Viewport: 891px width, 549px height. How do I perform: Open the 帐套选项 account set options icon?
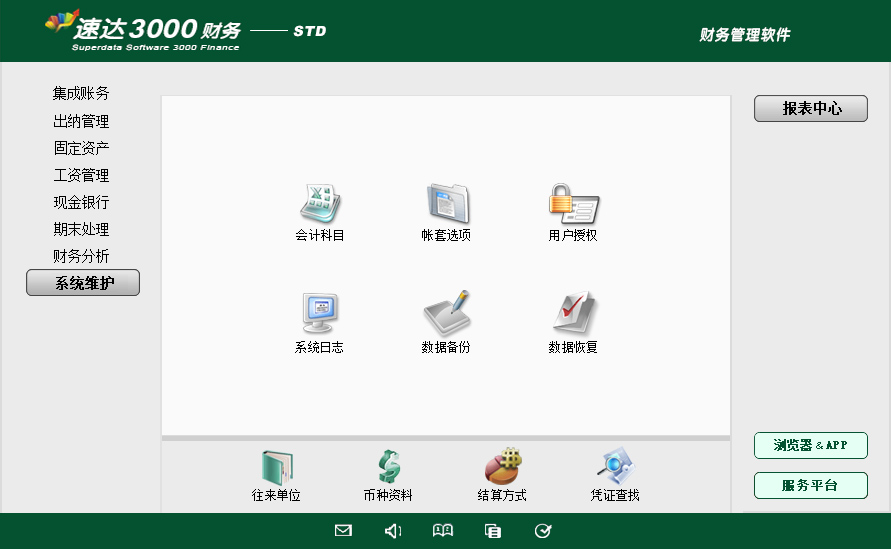447,203
